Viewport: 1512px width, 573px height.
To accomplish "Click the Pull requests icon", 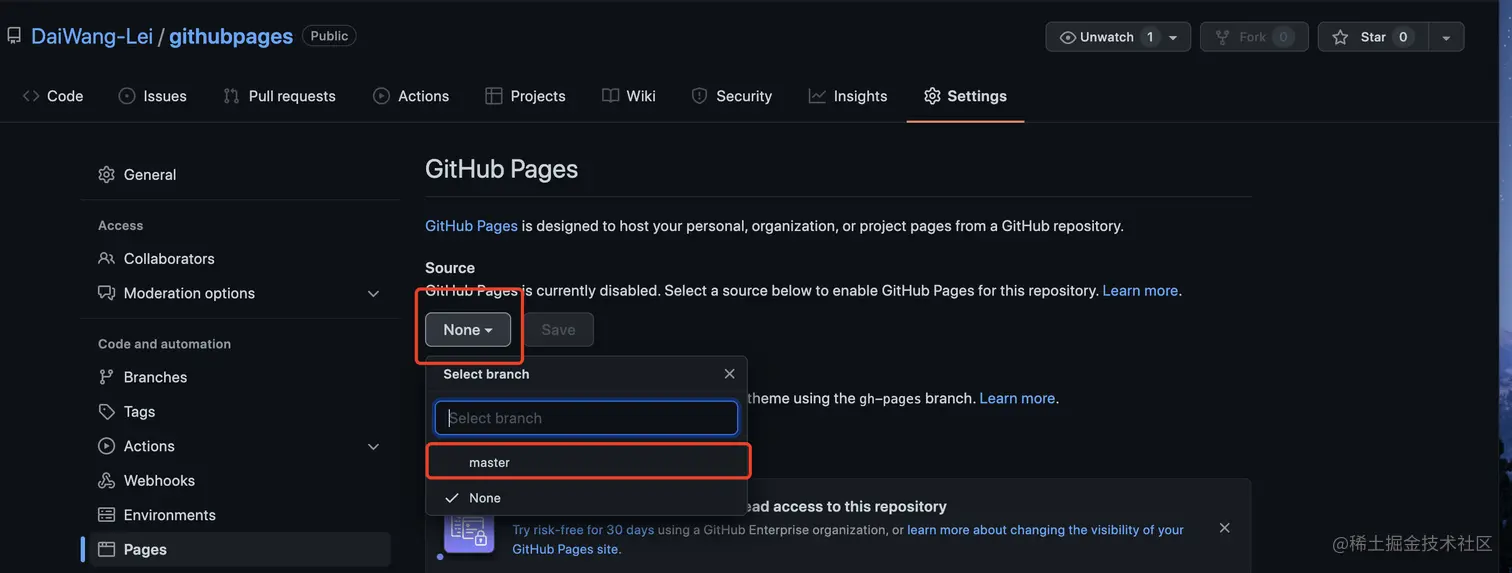I will click(231, 96).
